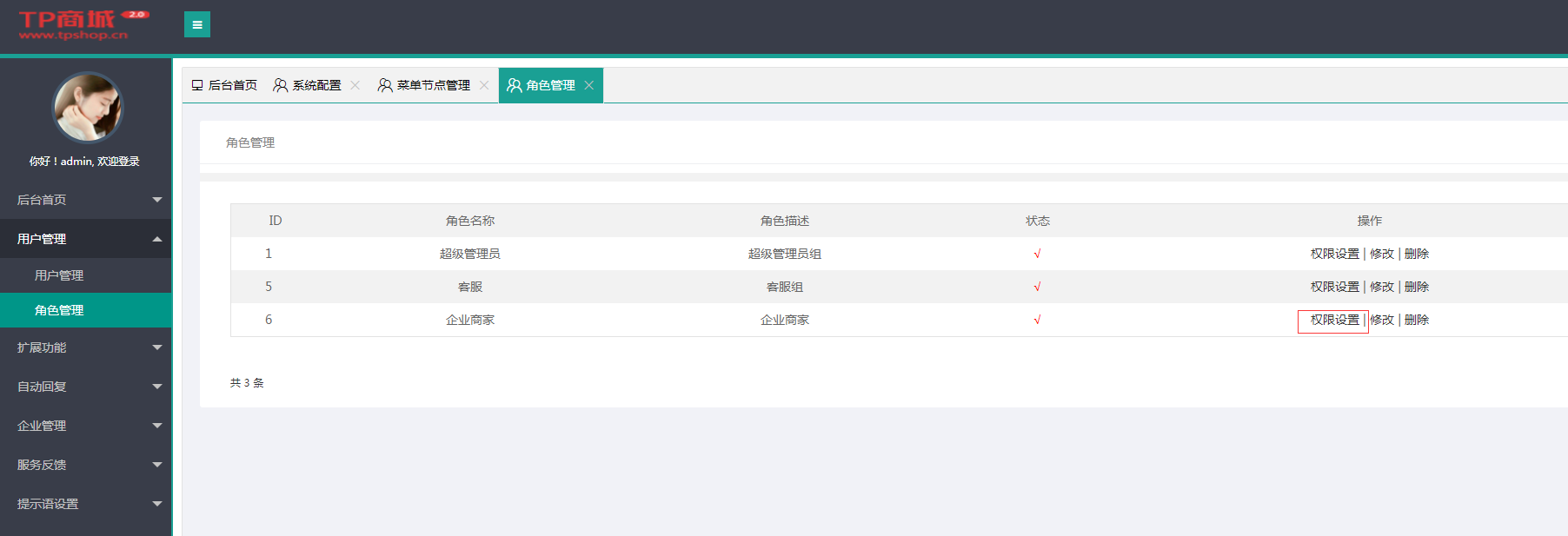Close the 系统配置 tab
The image size is (1568, 536).
(x=355, y=85)
